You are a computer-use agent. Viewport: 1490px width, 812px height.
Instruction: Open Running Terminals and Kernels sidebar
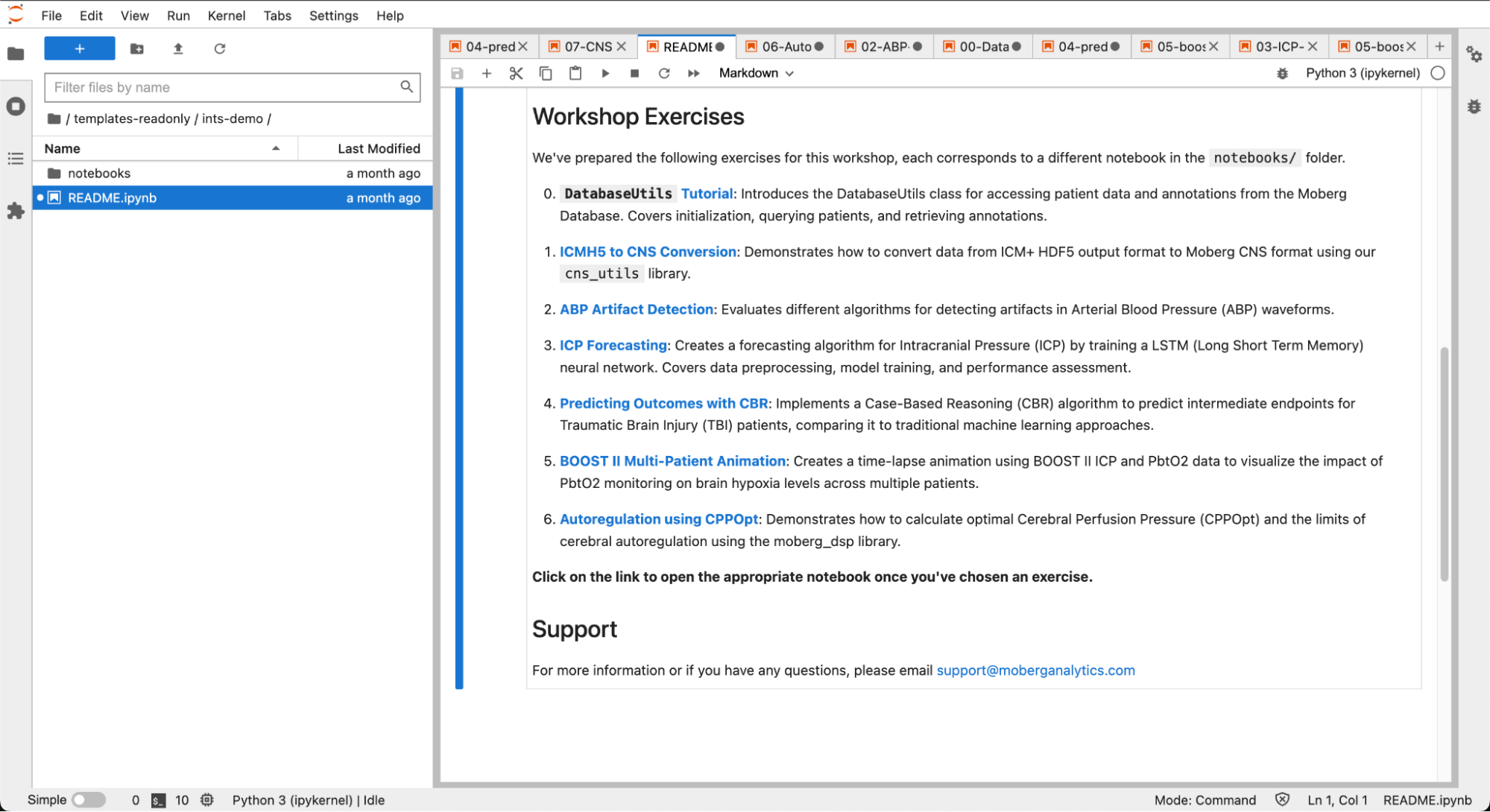click(16, 107)
